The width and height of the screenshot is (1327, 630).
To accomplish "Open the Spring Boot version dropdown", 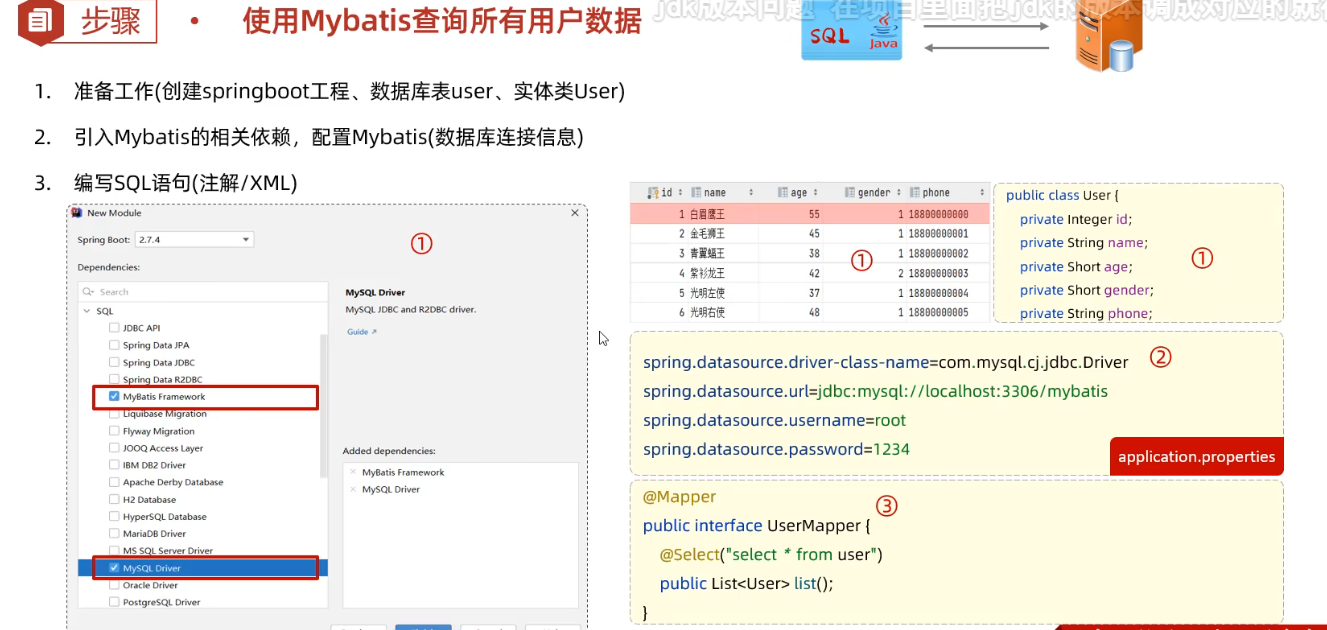I will point(246,240).
